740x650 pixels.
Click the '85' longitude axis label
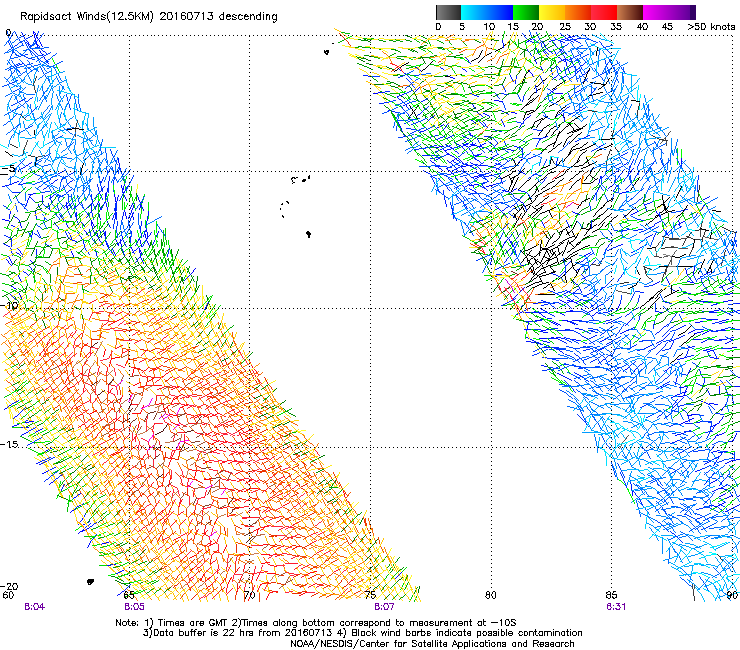(612, 595)
